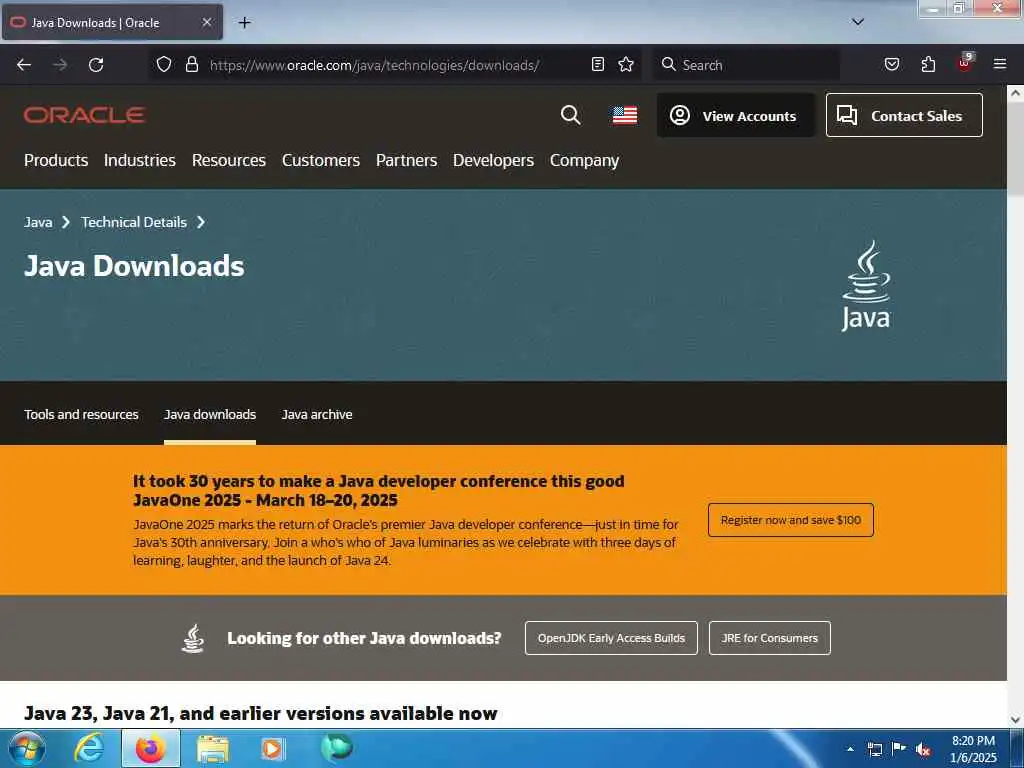Click the network tray icon
This screenshot has height=768, width=1024.
[x=874, y=749]
